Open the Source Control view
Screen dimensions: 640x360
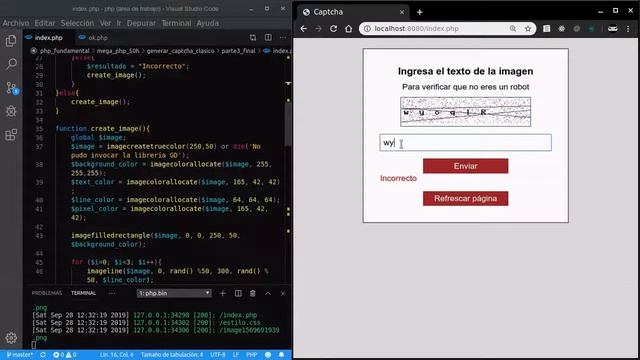pyautogui.click(x=11, y=88)
